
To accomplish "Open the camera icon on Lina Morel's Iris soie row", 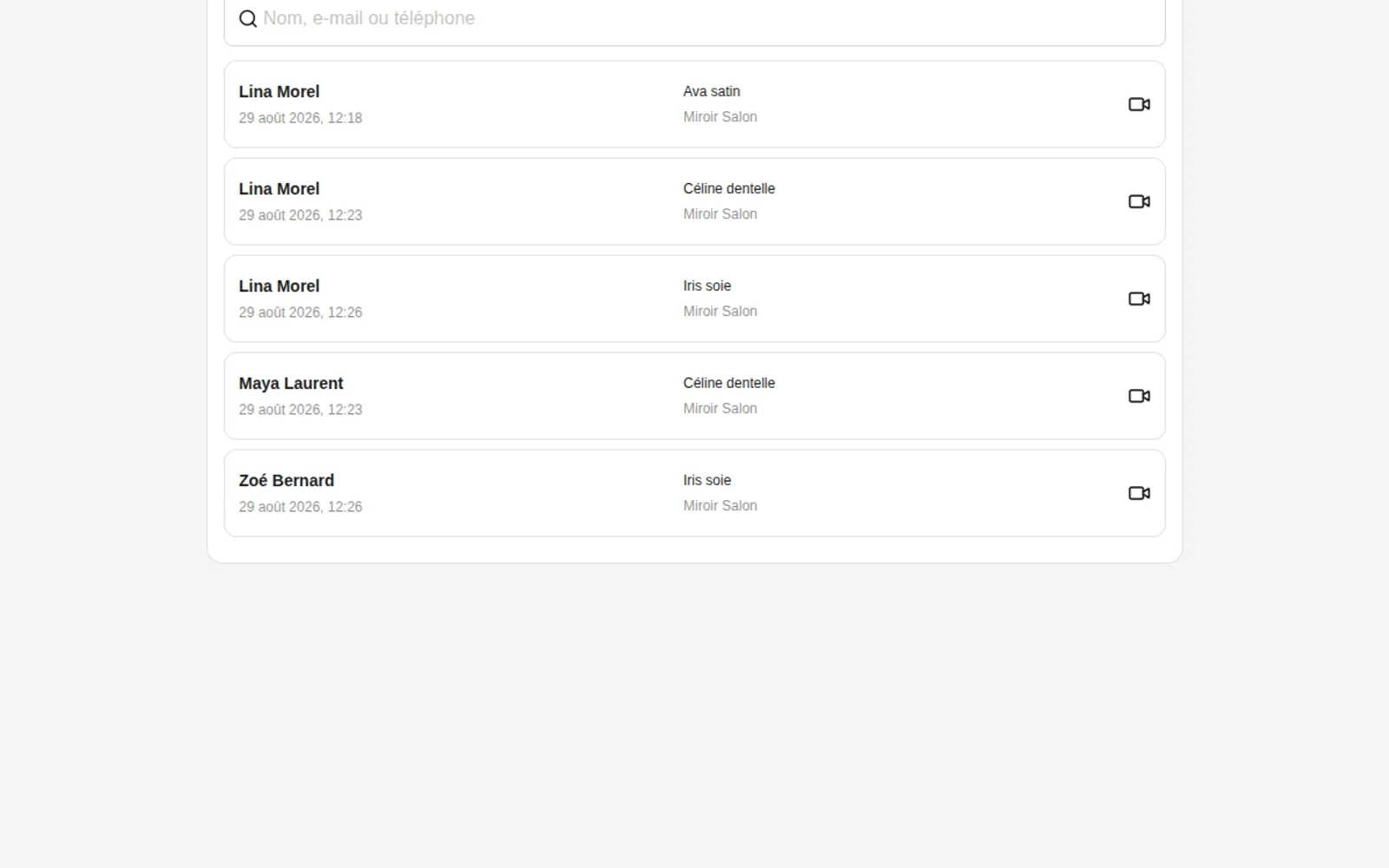I will click(1139, 299).
